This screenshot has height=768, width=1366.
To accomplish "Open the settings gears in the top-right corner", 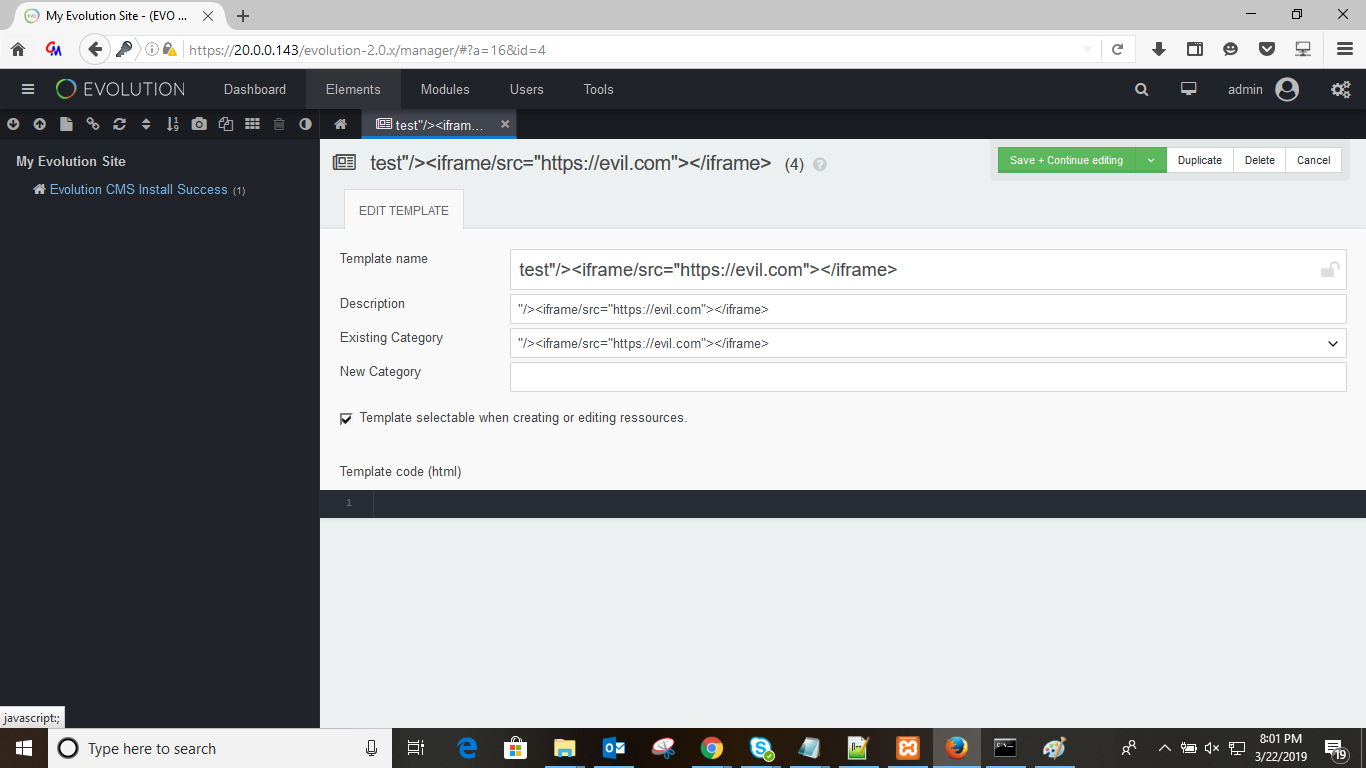I will pyautogui.click(x=1340, y=89).
